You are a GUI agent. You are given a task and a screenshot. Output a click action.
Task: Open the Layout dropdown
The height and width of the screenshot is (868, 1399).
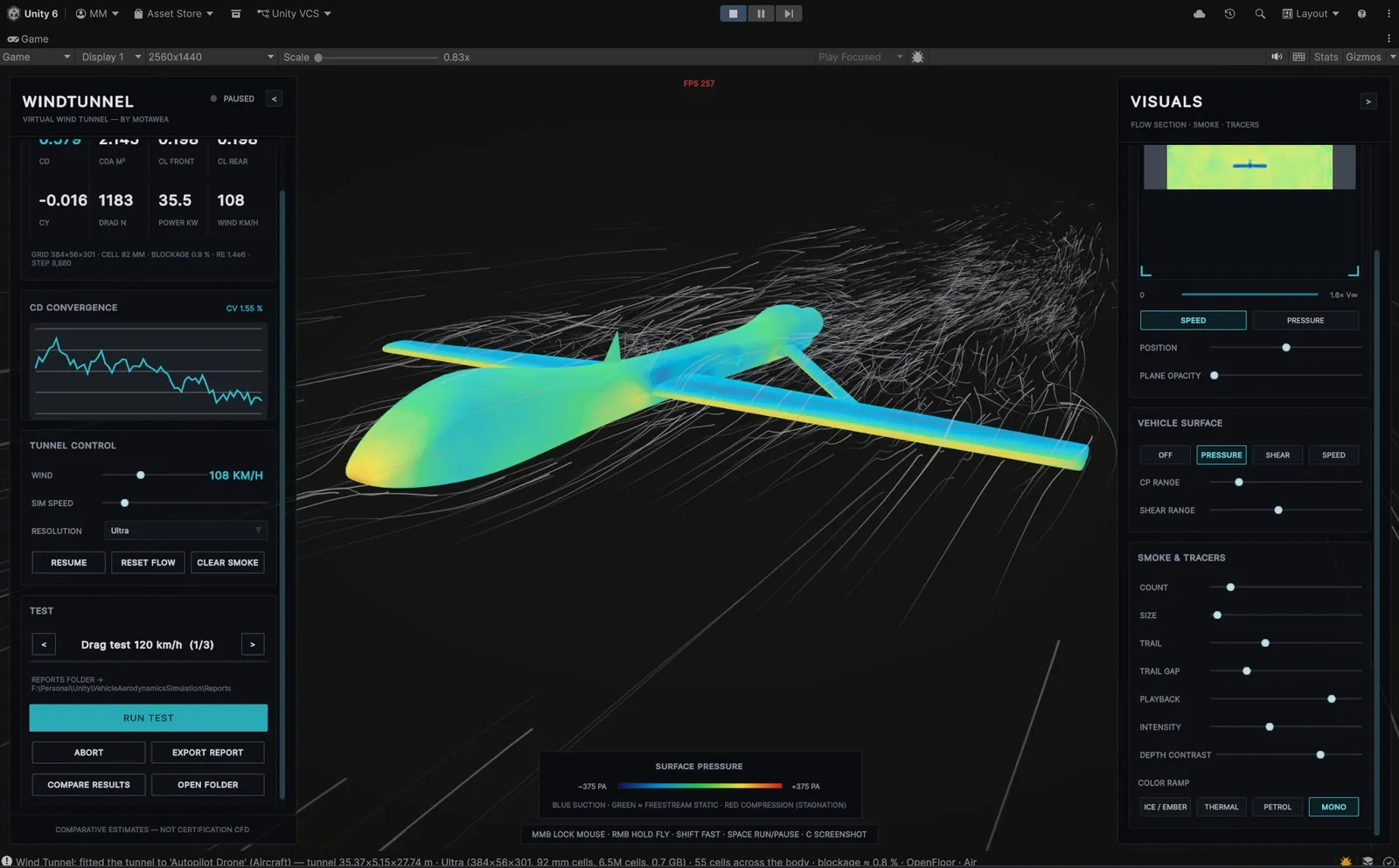[1311, 14]
